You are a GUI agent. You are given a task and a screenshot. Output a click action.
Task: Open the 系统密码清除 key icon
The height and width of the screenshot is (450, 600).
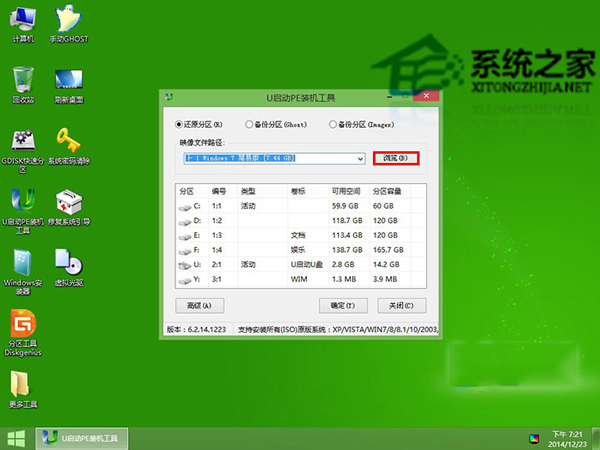[x=69, y=146]
